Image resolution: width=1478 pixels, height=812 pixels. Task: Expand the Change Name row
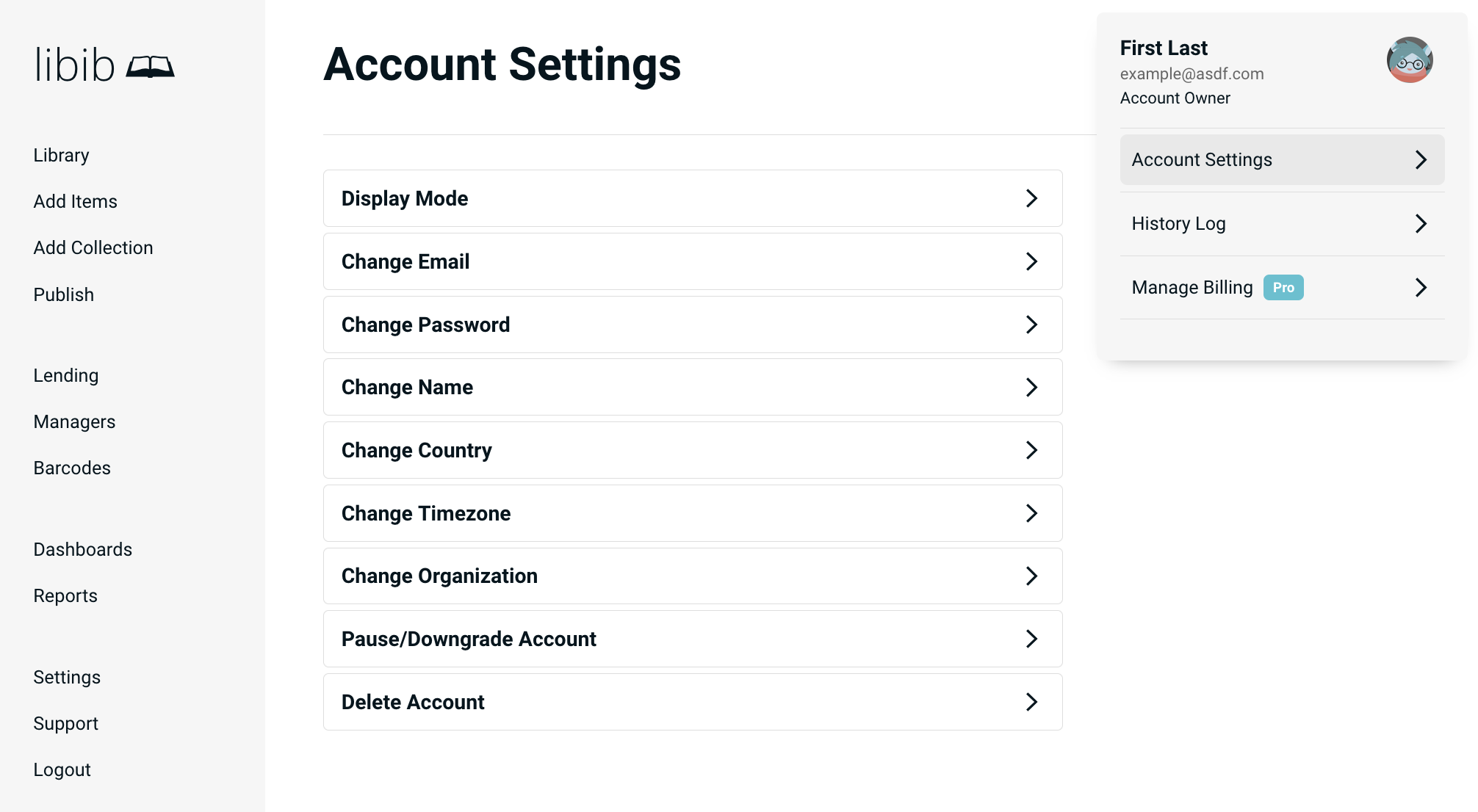coord(692,387)
